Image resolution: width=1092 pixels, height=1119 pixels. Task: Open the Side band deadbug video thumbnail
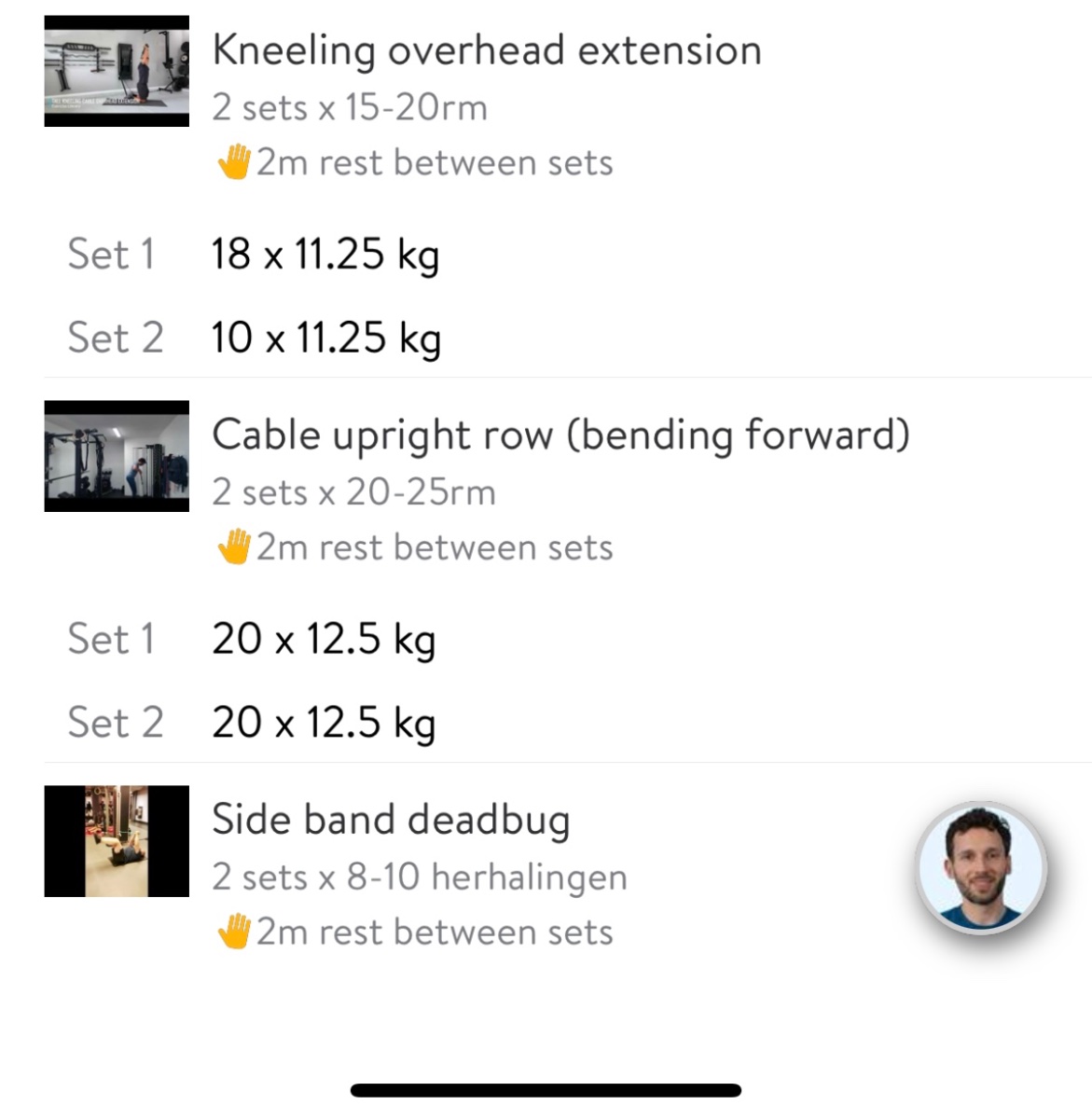117,841
